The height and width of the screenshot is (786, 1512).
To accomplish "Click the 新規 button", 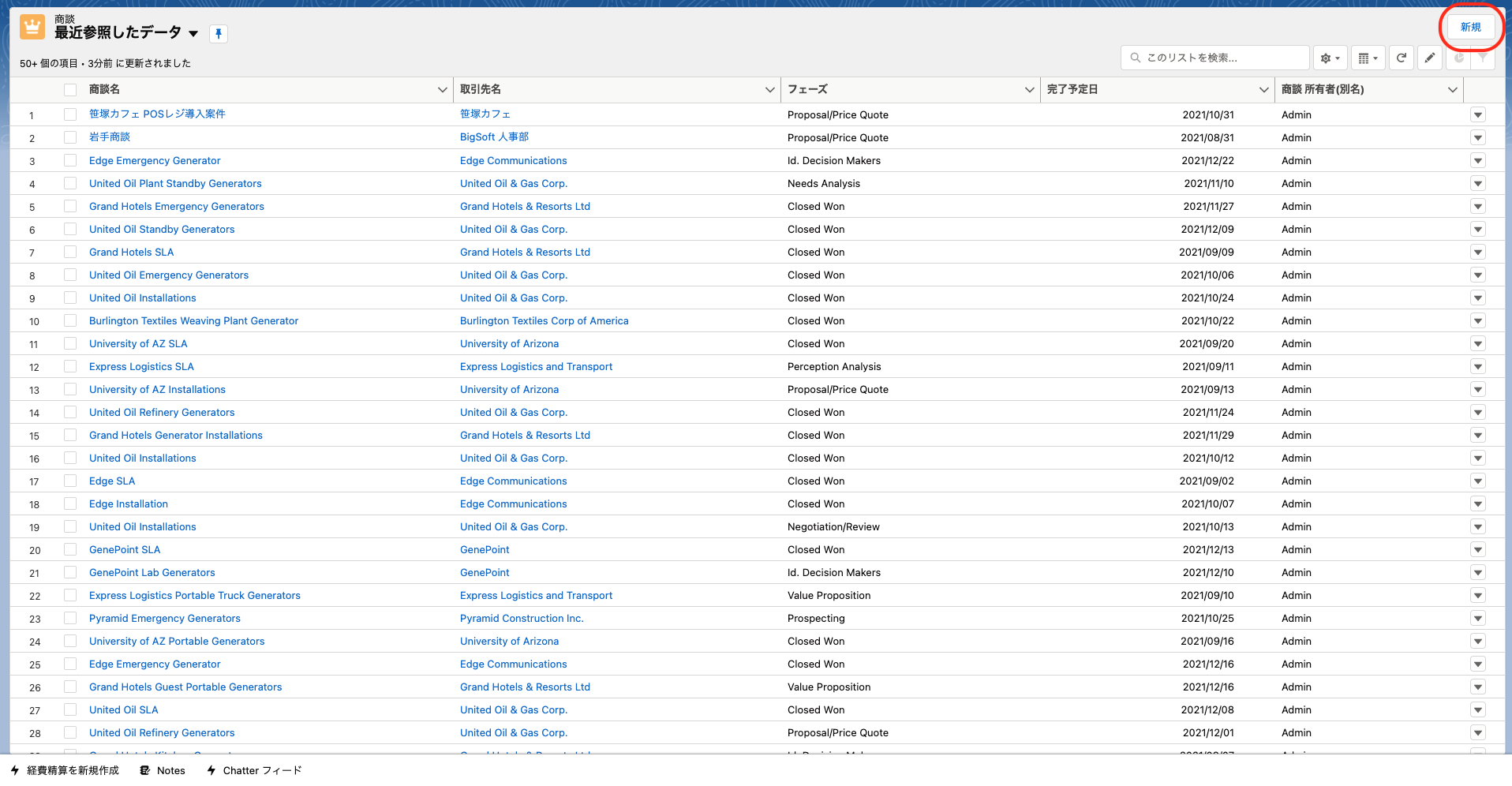I will [x=1471, y=27].
